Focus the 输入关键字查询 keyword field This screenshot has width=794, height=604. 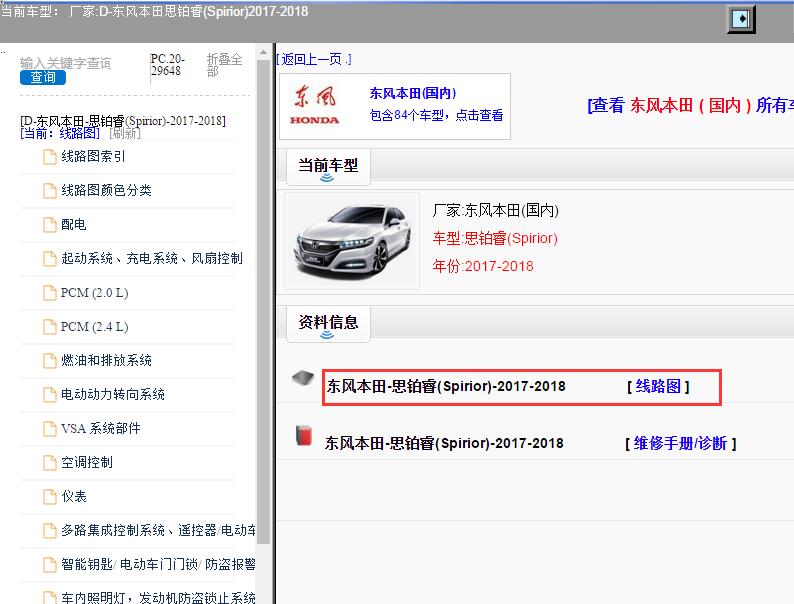pyautogui.click(x=65, y=63)
